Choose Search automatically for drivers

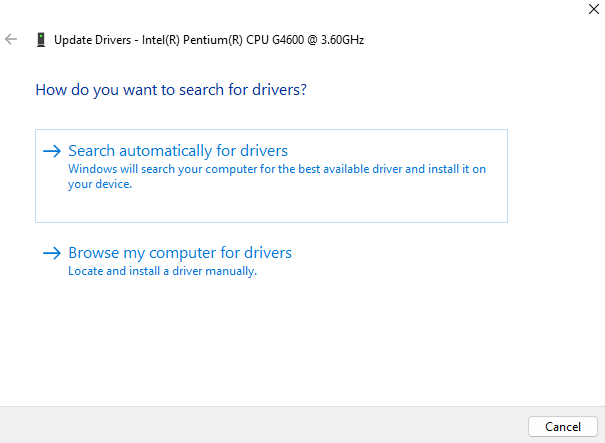point(178,151)
